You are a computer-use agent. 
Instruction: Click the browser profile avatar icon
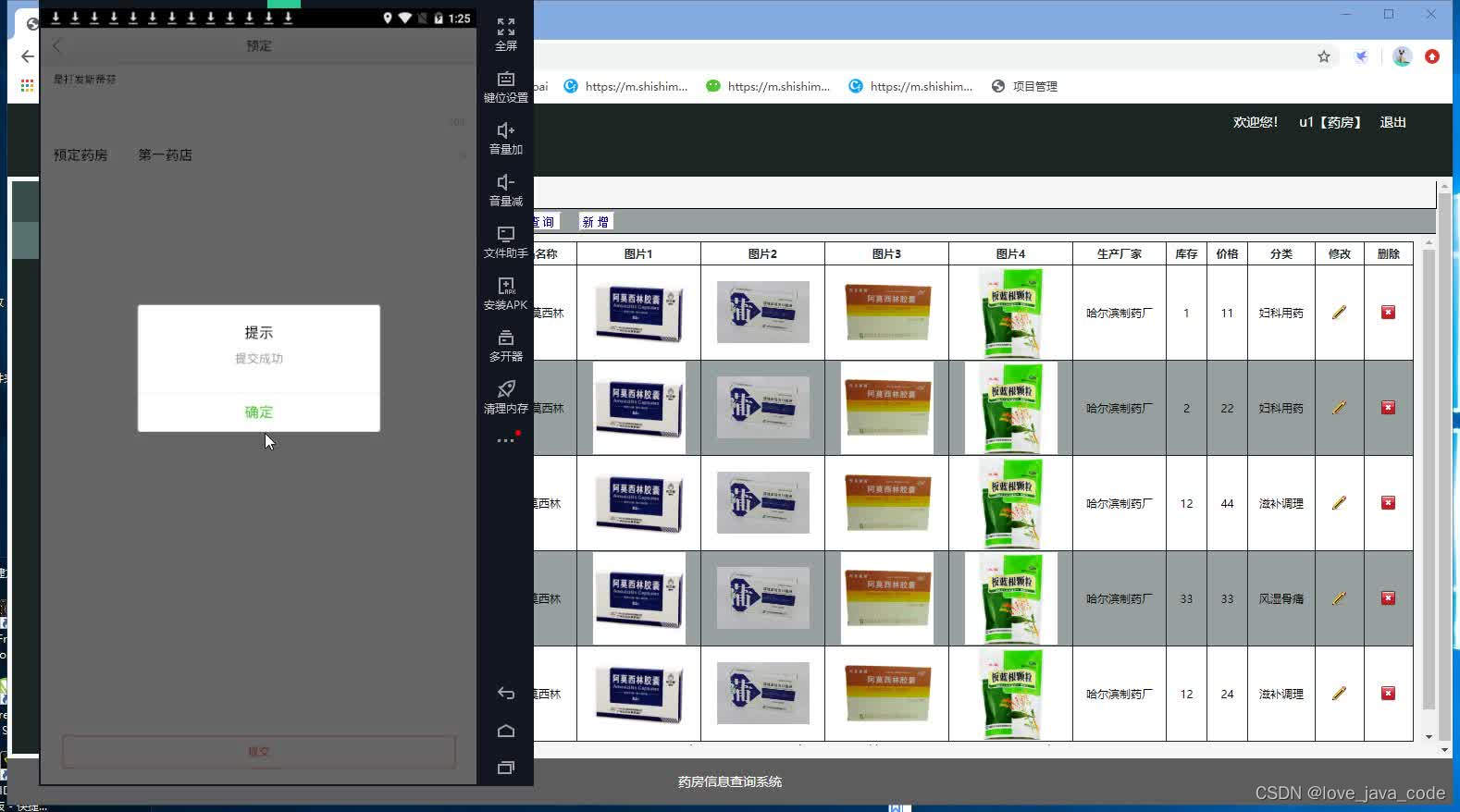click(x=1402, y=56)
